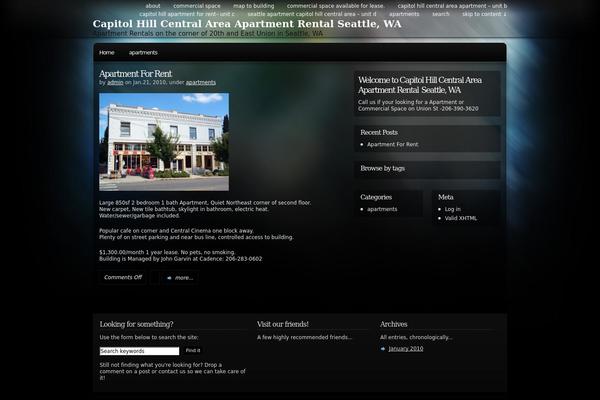Focus the 'Search keywords' input field

(139, 351)
